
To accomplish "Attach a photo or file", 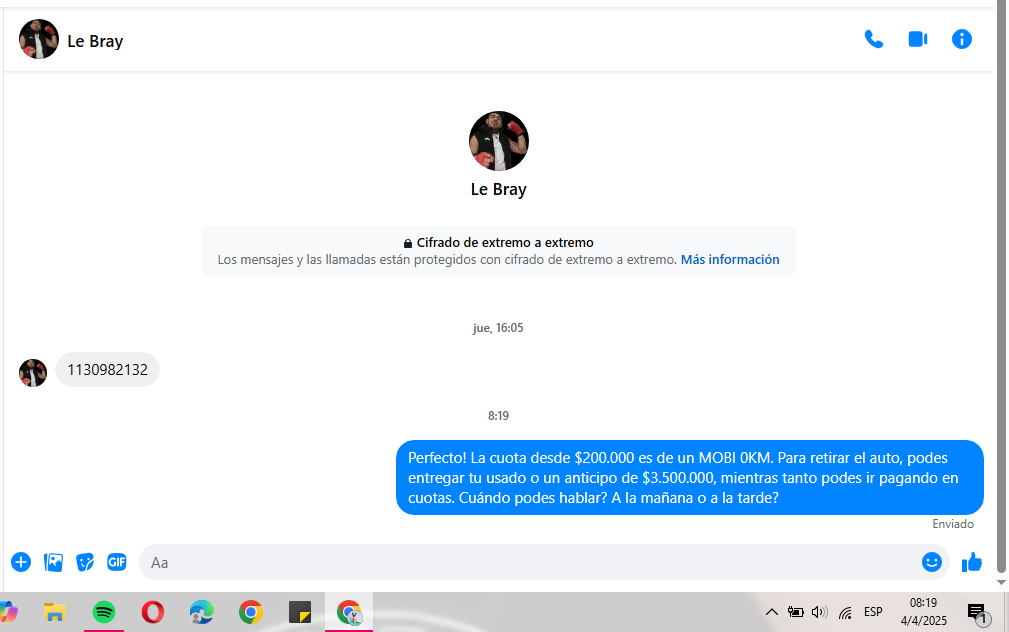I will coord(53,562).
